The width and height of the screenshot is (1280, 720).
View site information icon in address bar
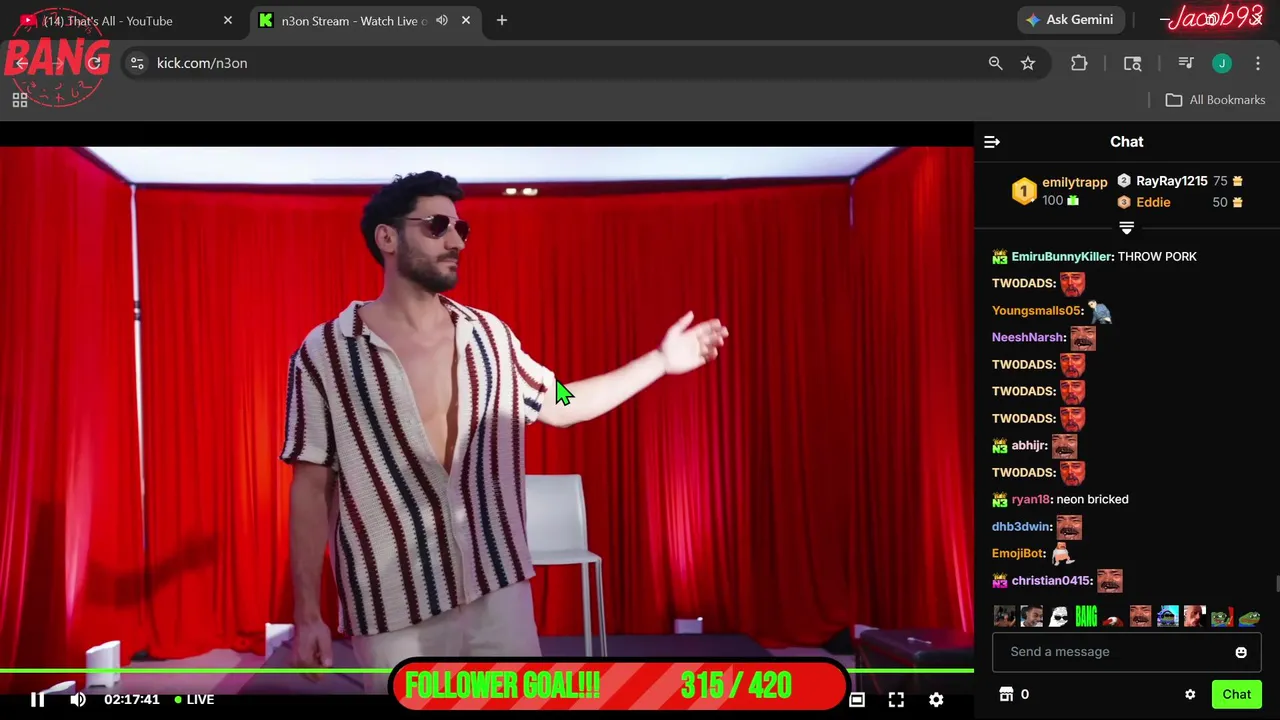point(137,63)
